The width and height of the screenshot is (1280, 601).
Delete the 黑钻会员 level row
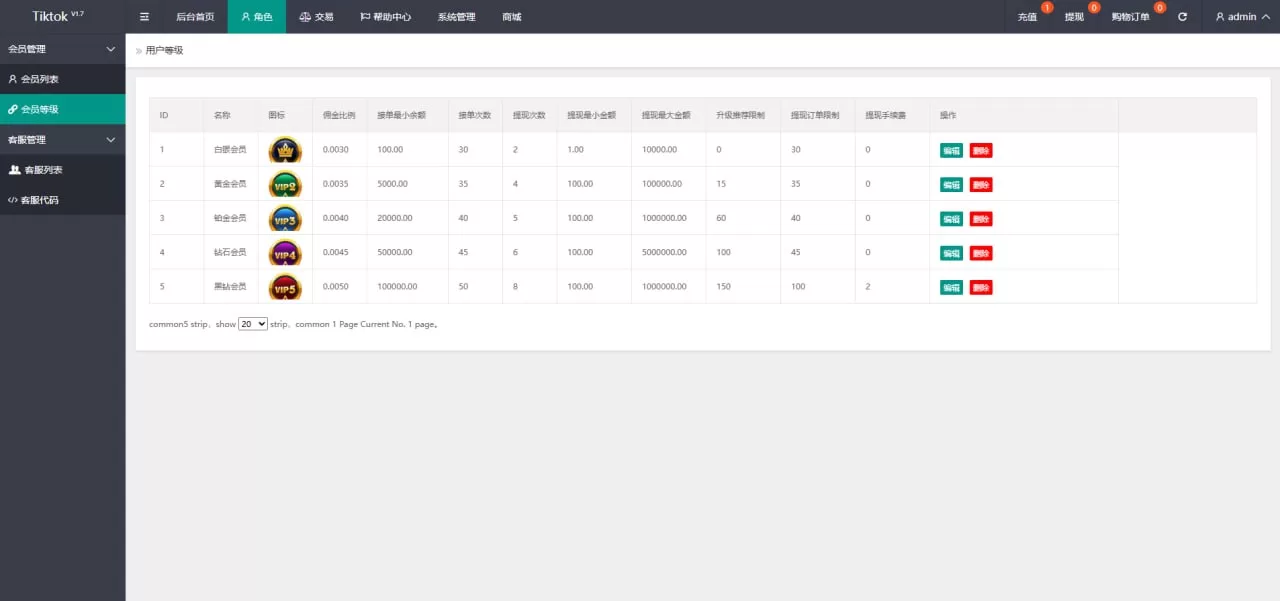point(981,287)
